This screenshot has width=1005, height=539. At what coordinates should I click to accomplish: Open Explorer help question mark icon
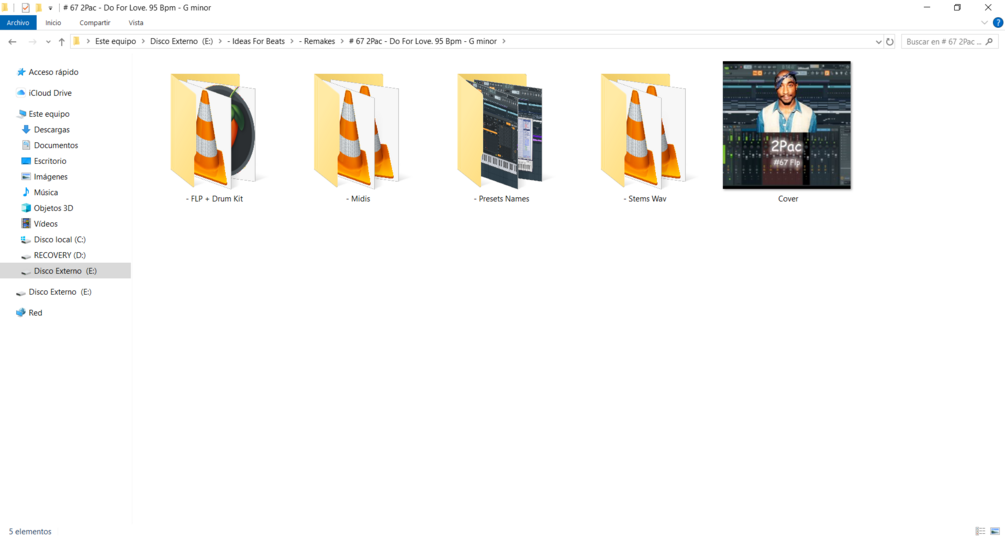(997, 22)
